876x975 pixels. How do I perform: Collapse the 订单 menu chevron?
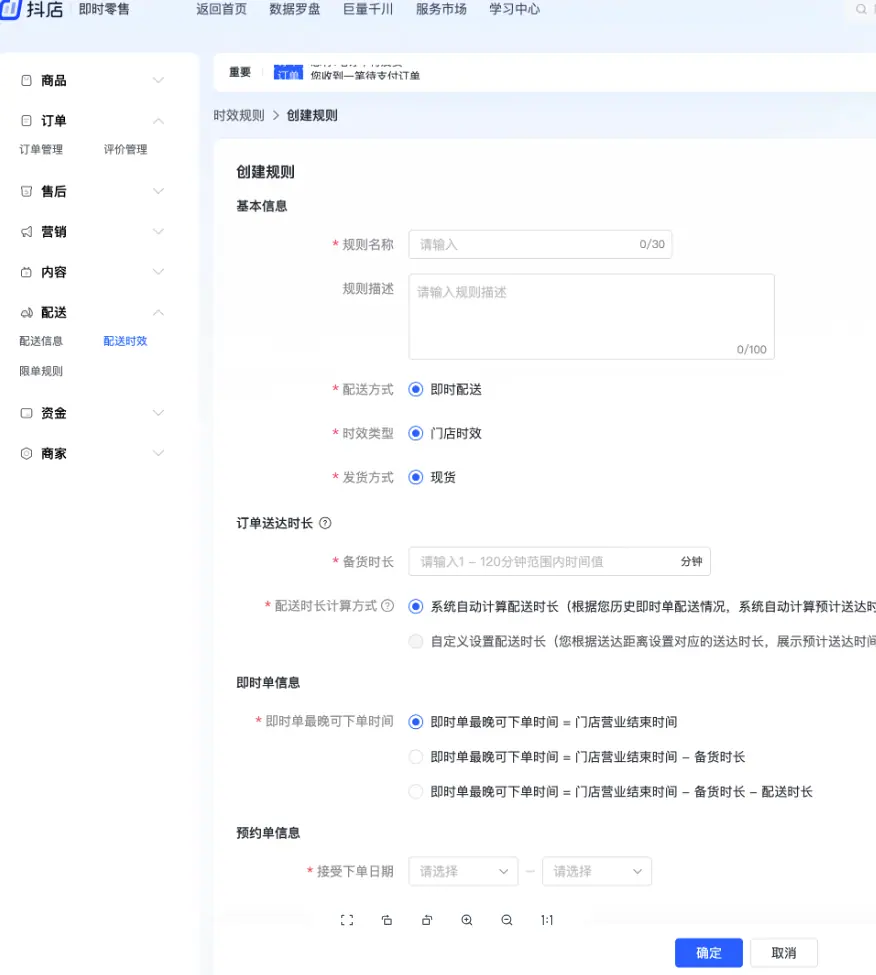(159, 121)
